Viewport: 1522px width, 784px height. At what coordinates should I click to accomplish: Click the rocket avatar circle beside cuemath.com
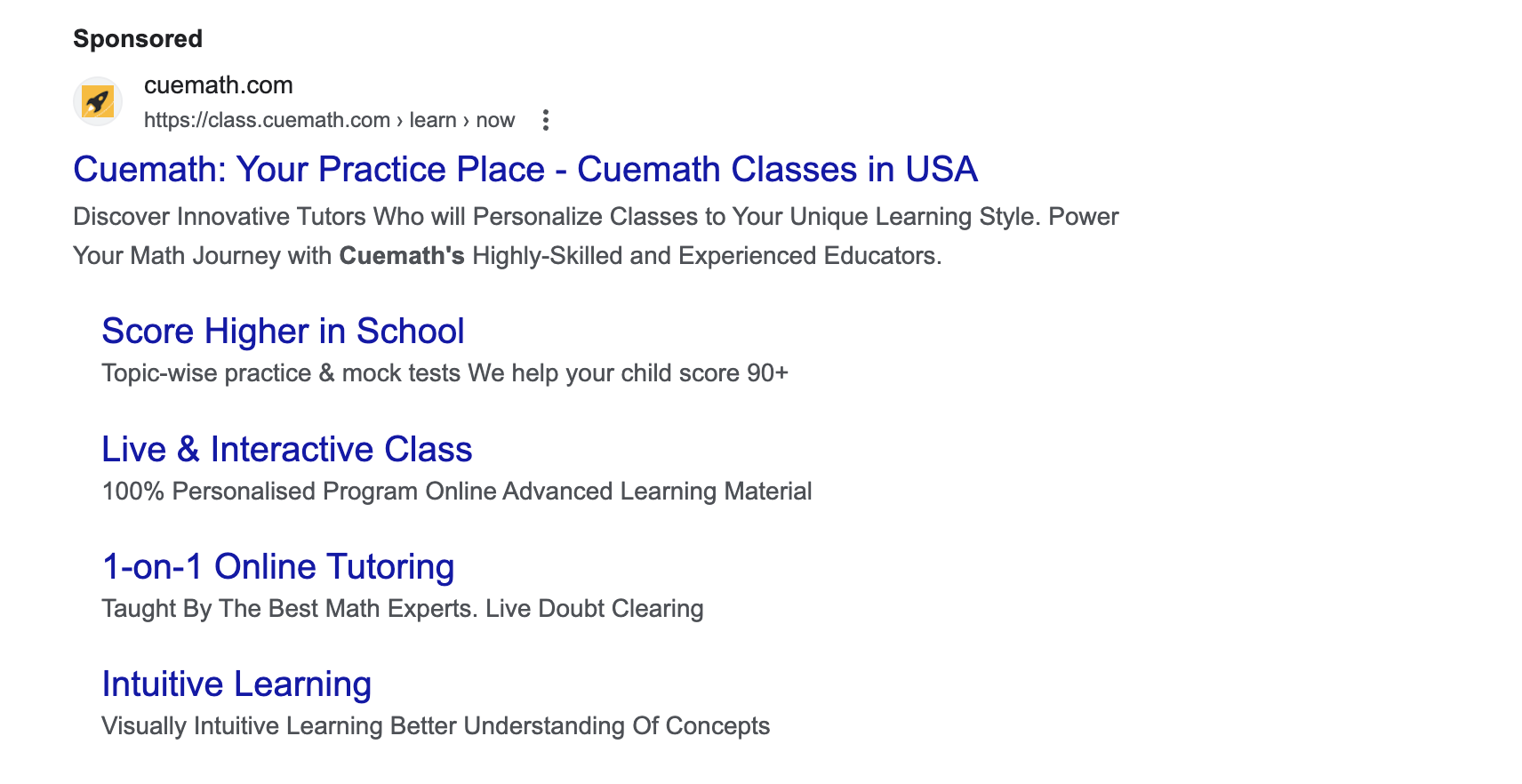[98, 100]
